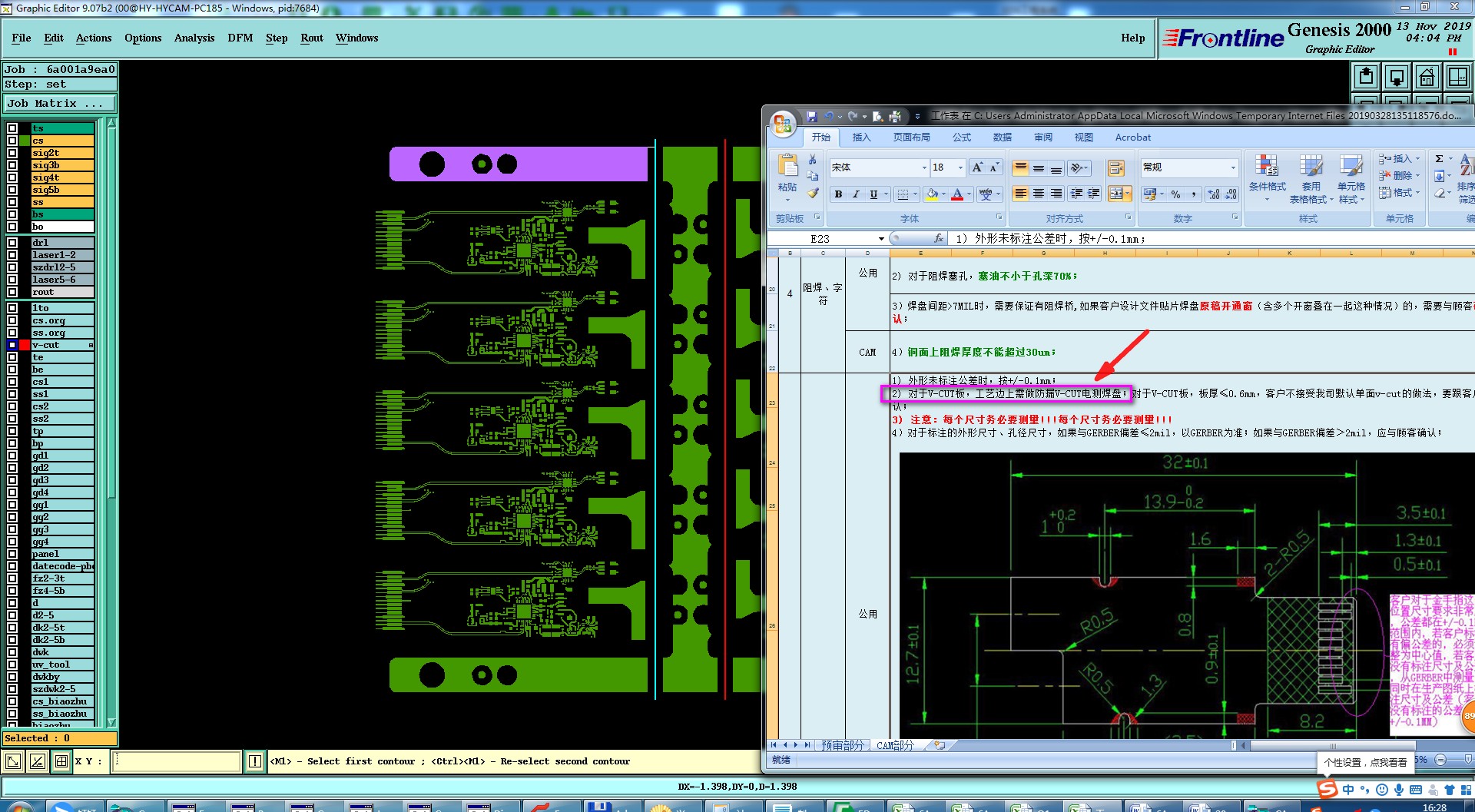
Task: Save the Excel workbook from quick access toolbar
Action: pyautogui.click(x=812, y=117)
